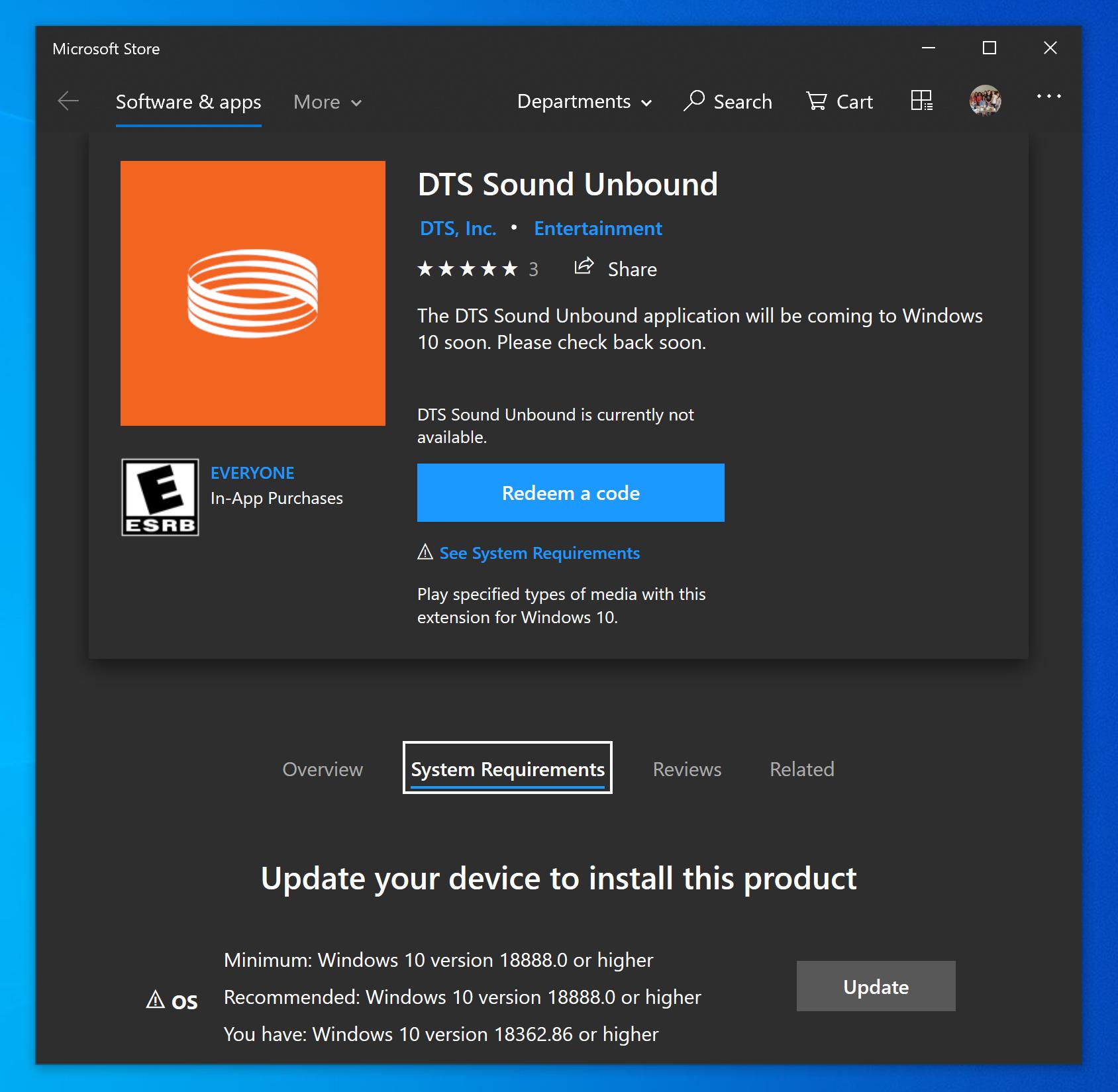Switch to the Related tab
1118x1092 pixels.
coord(802,769)
